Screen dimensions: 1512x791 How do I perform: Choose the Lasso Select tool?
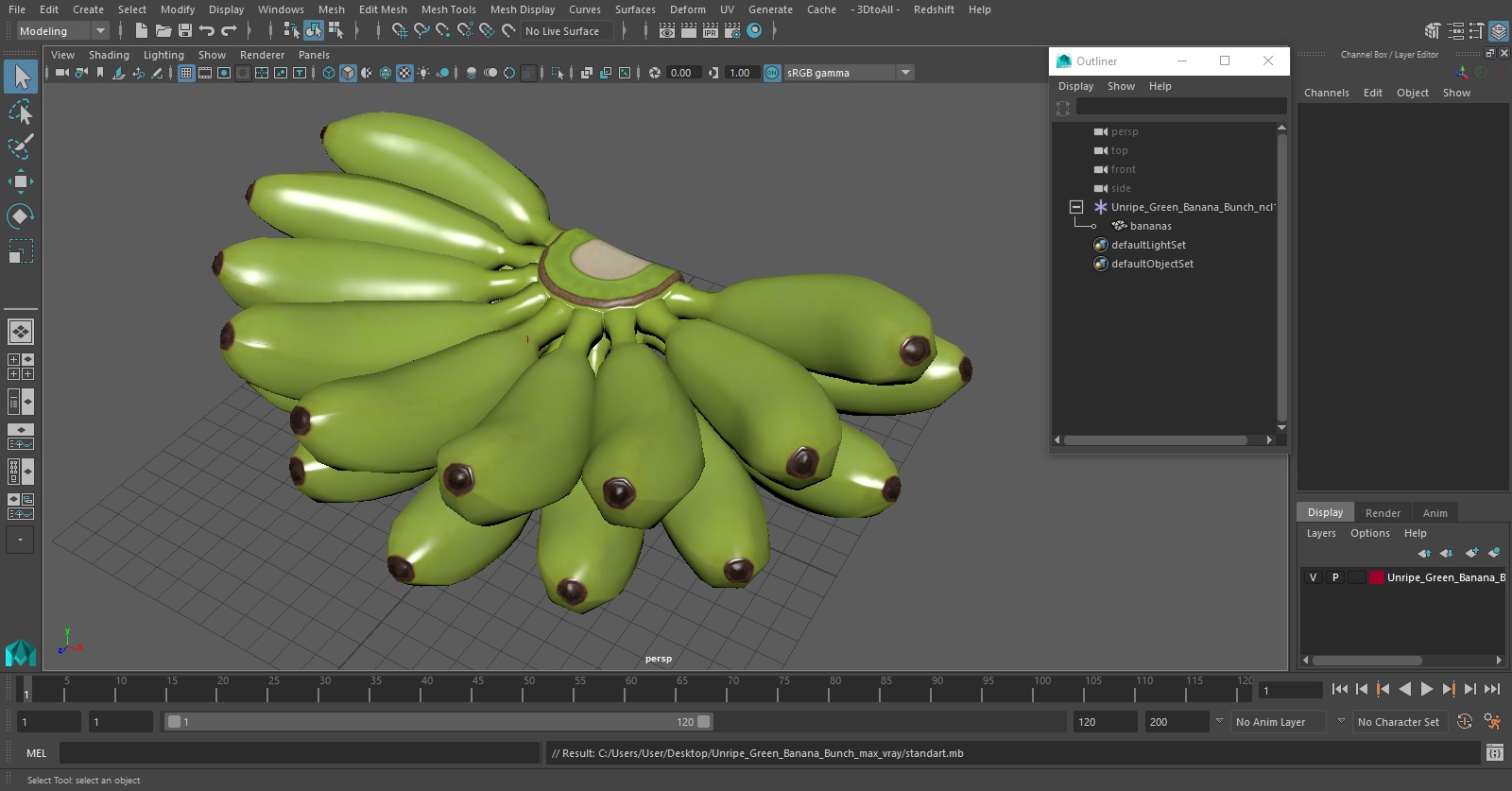coord(20,112)
